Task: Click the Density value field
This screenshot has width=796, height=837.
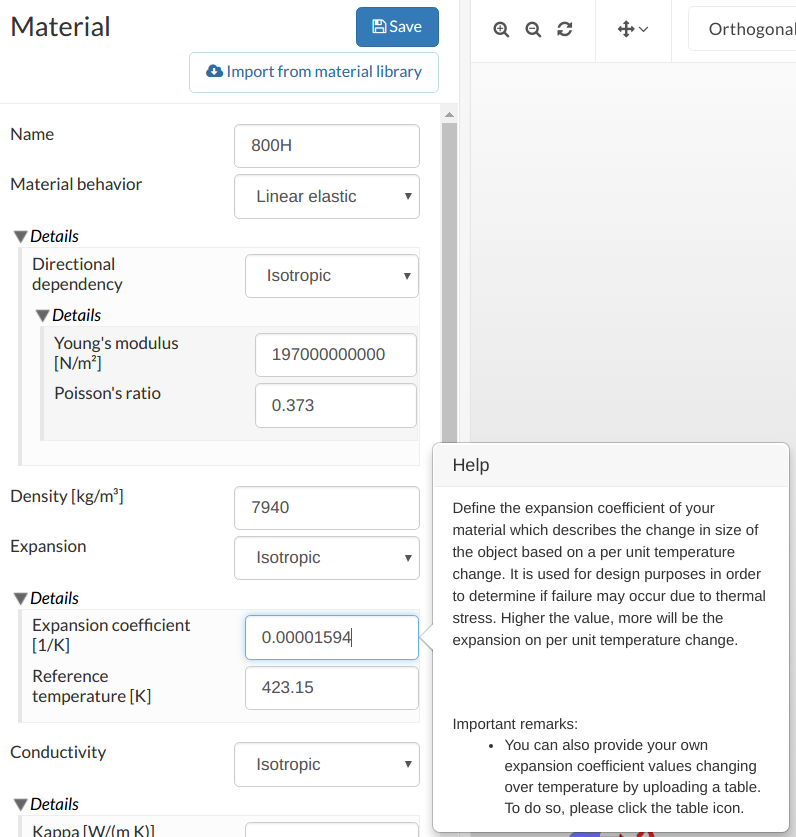Action: (327, 508)
